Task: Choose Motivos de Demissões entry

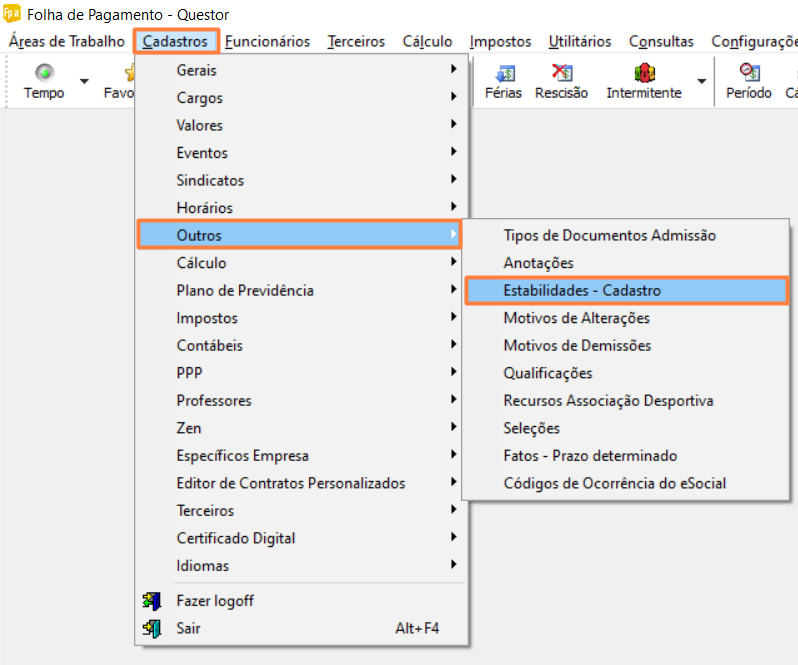Action: tap(577, 345)
